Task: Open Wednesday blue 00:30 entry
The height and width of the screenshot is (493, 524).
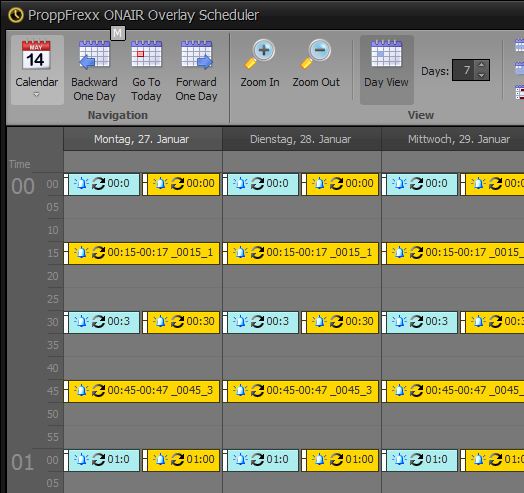Action: 420,322
